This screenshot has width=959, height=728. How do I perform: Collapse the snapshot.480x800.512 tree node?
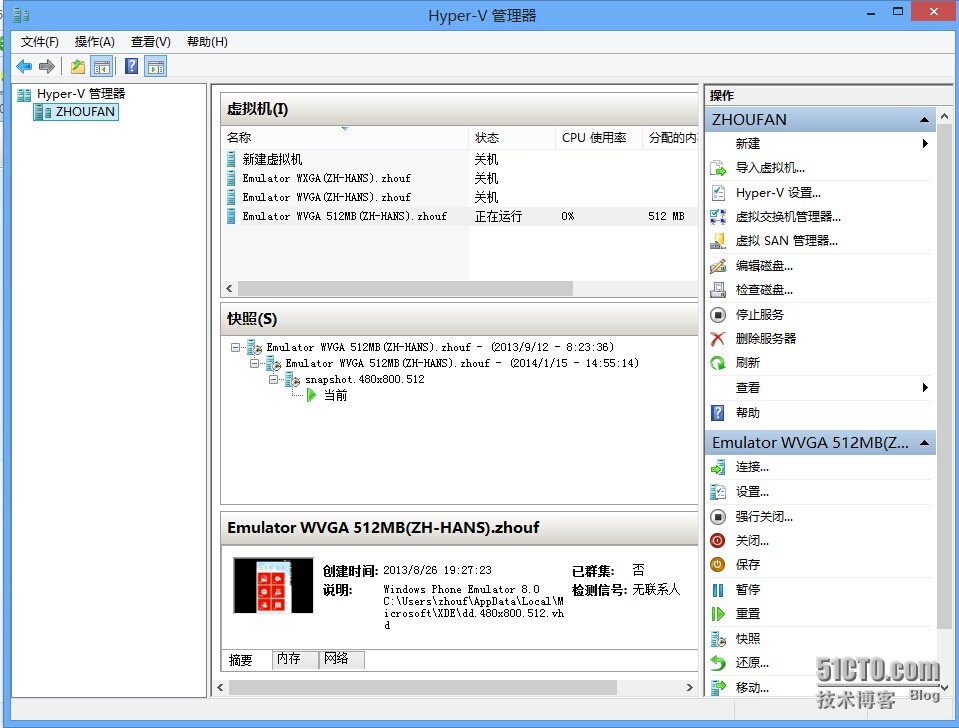click(x=273, y=379)
